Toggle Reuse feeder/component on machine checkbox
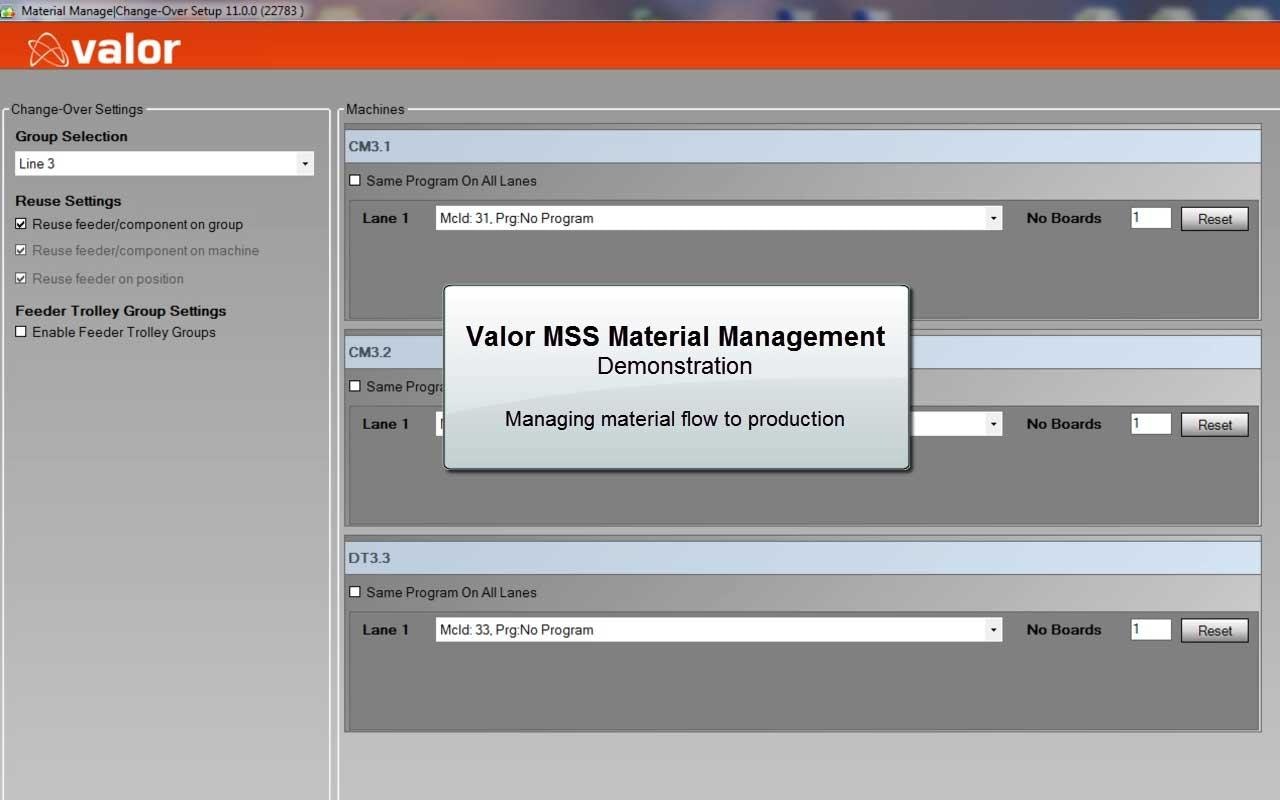Viewport: 1280px width, 800px height. 21,250
